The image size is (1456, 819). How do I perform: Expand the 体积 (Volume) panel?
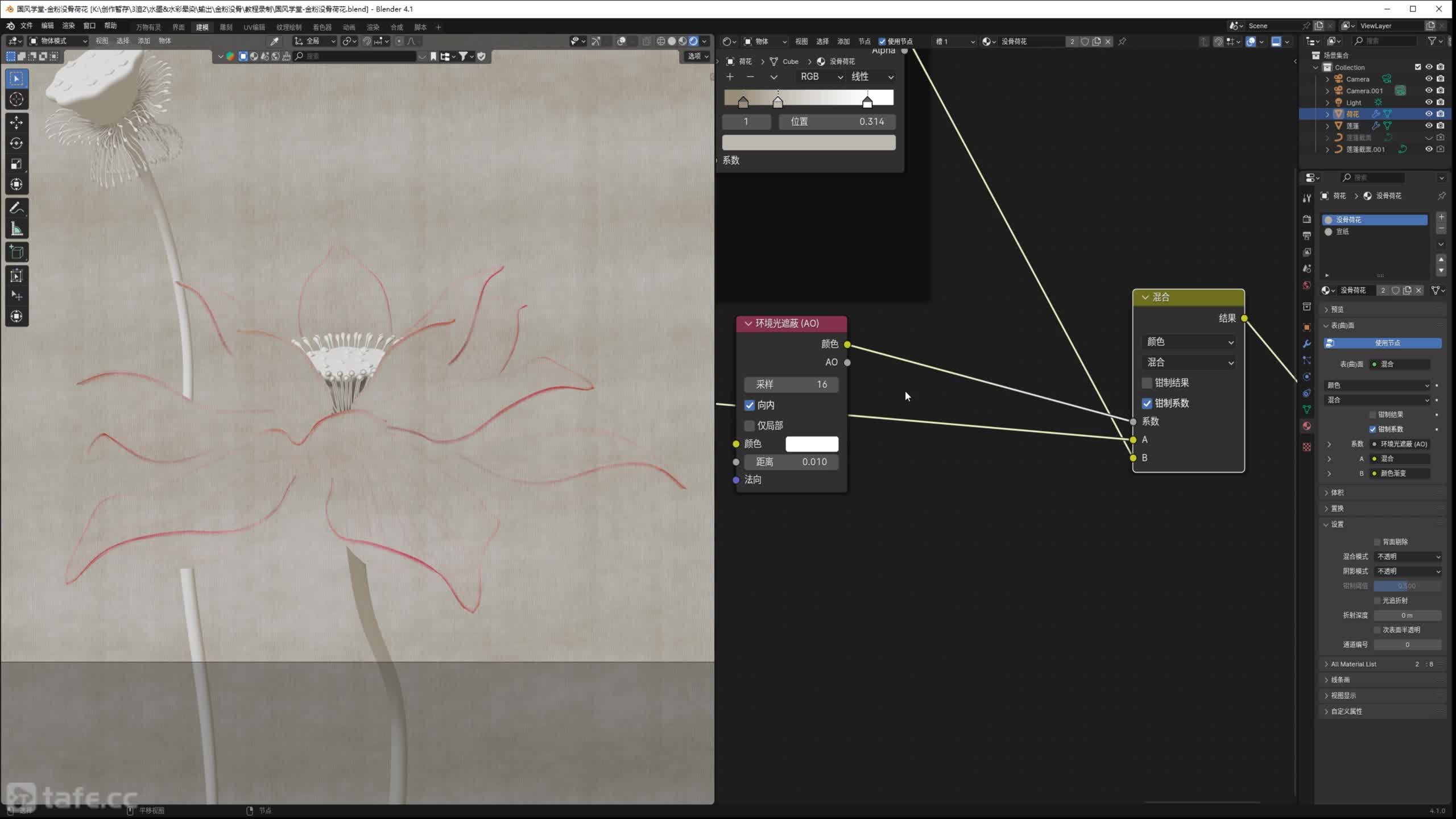1337,493
